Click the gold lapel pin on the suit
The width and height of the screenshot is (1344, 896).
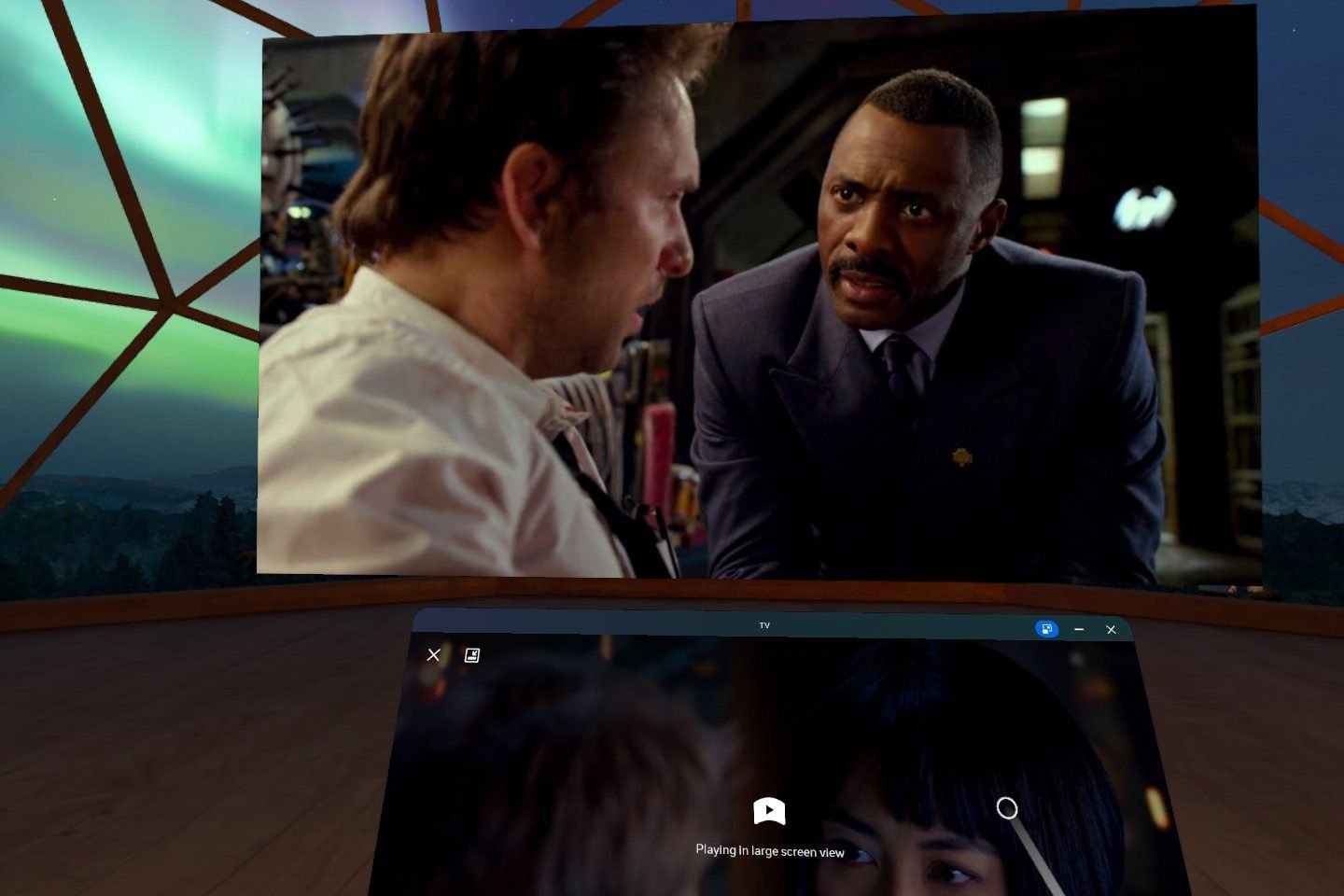(x=961, y=456)
